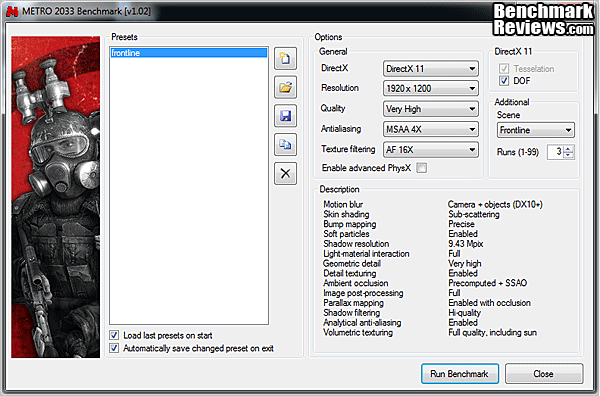Click the Runs (1-99) number field
This screenshot has width=600, height=396.
coord(555,152)
